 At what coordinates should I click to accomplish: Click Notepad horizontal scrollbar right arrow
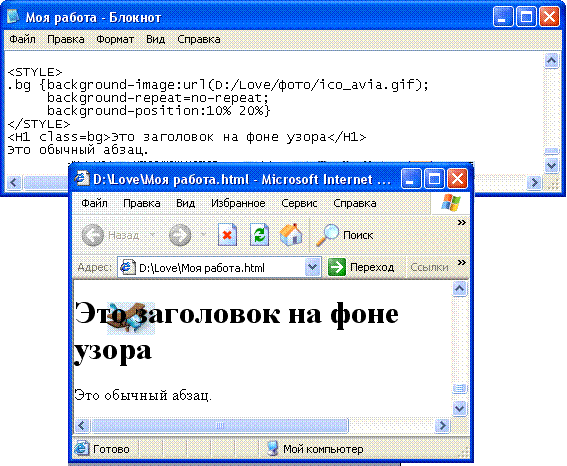point(534,182)
